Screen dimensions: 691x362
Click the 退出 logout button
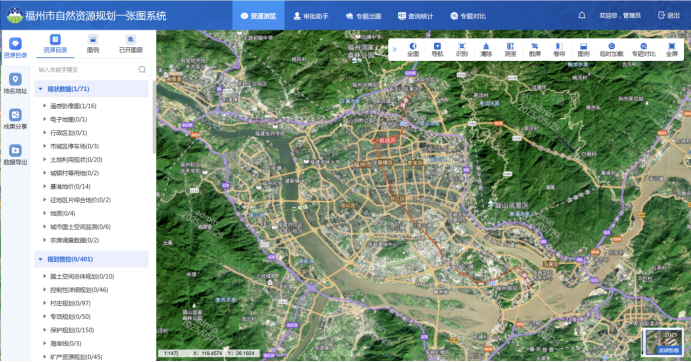click(669, 15)
